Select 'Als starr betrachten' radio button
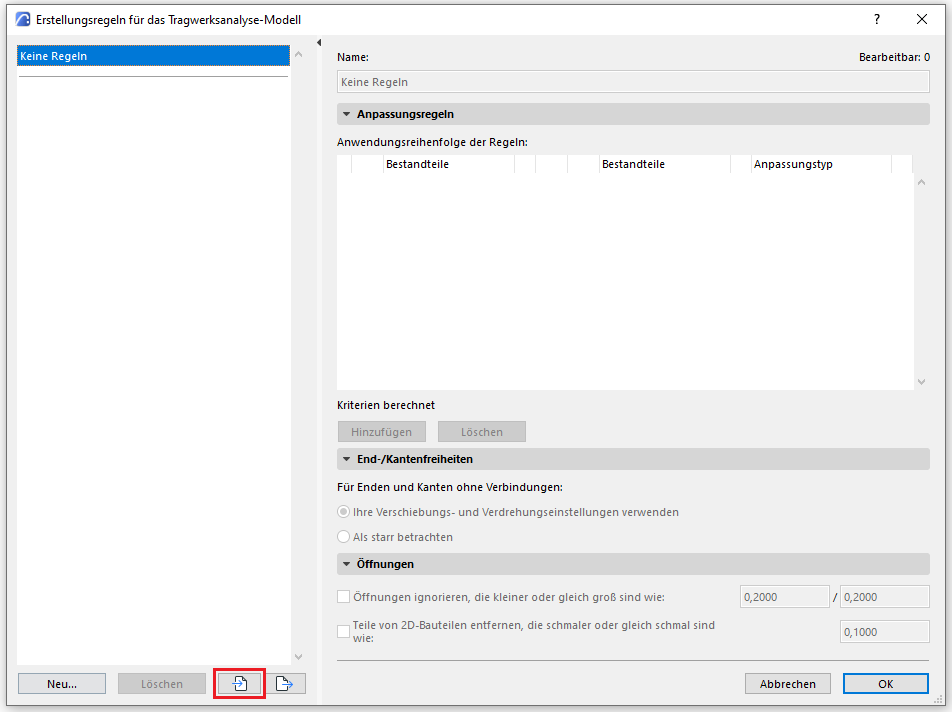 344,537
